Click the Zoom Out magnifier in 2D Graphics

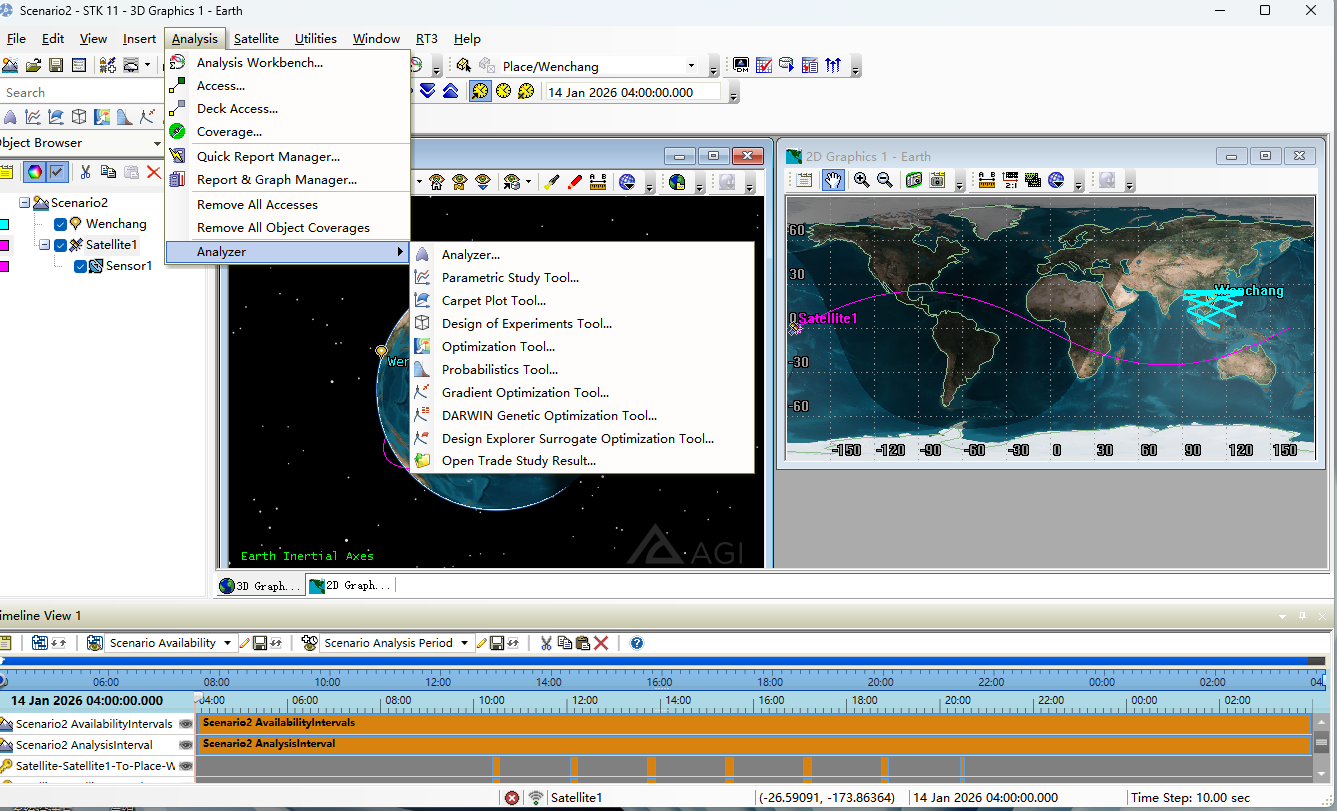click(x=884, y=180)
